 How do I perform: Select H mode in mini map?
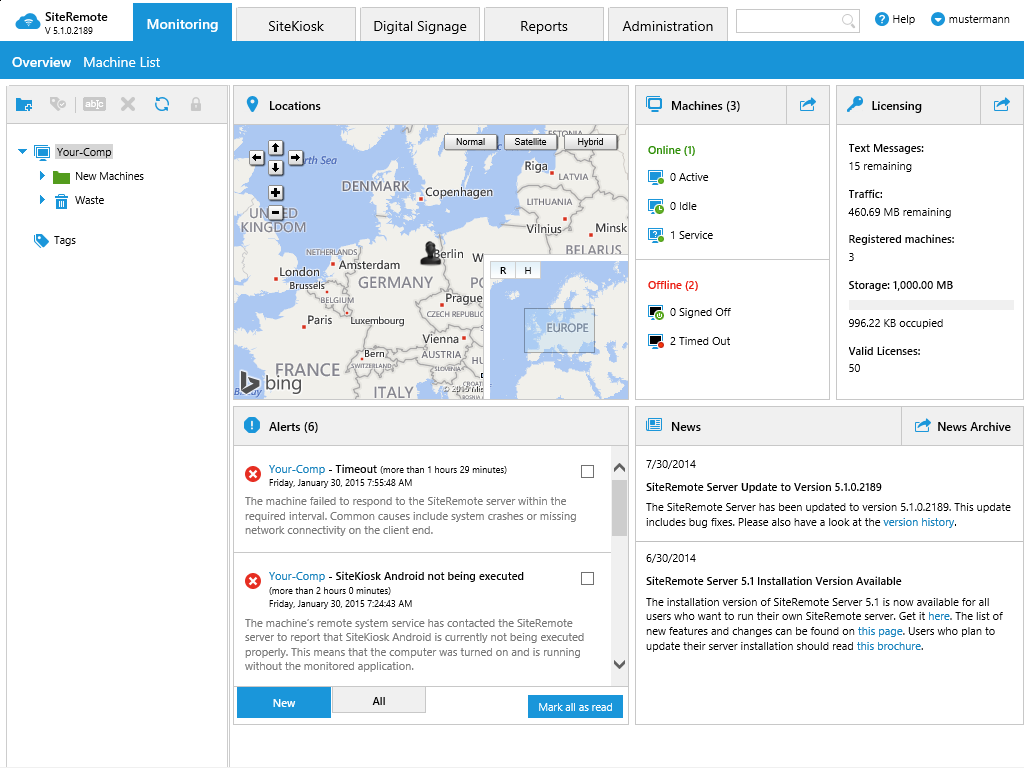[528, 270]
